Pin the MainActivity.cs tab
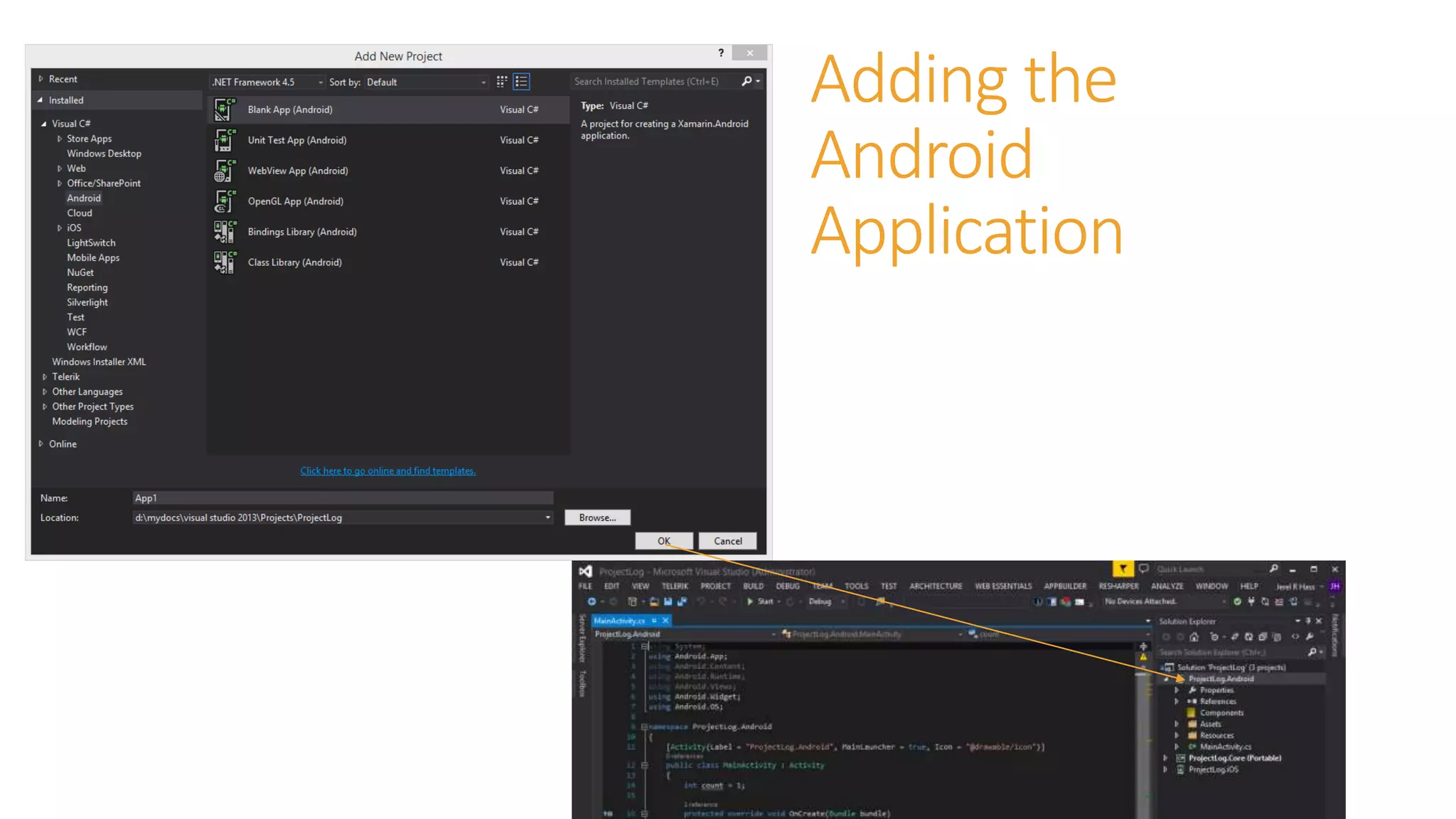Image resolution: width=1456 pixels, height=819 pixels. (x=654, y=621)
